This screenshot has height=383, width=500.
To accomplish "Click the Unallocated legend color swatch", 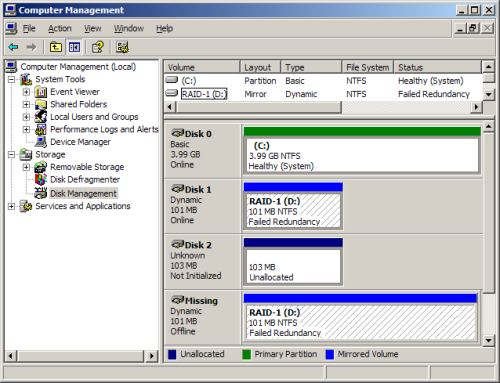I will click(x=172, y=354).
